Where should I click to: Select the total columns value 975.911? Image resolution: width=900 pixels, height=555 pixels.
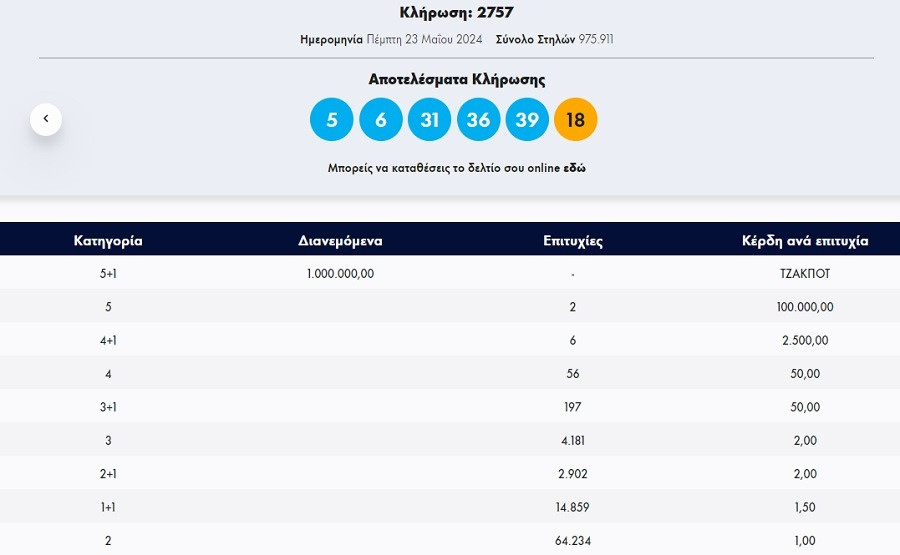[x=596, y=39]
